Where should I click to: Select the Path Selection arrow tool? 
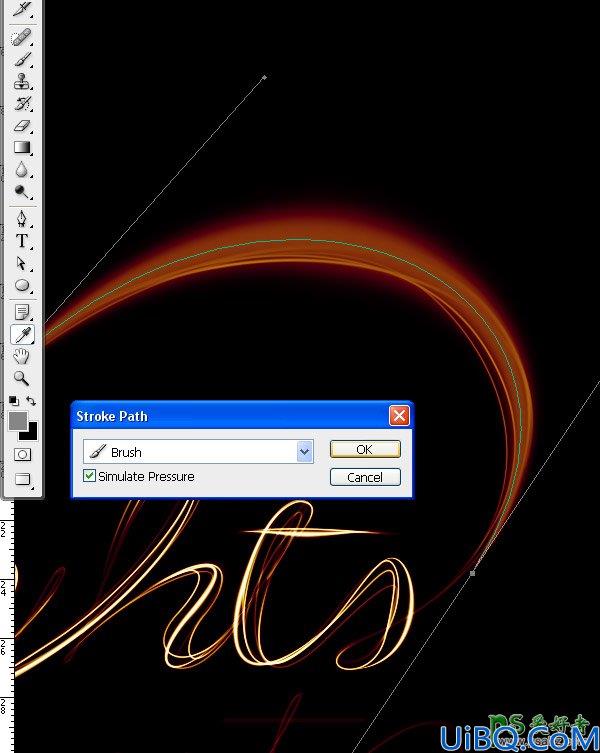(x=22, y=263)
